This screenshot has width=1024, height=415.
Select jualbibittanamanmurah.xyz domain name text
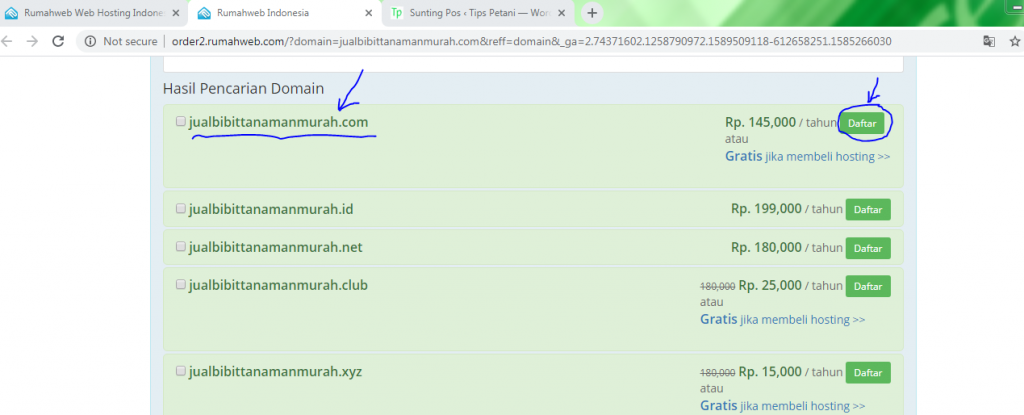(275, 372)
